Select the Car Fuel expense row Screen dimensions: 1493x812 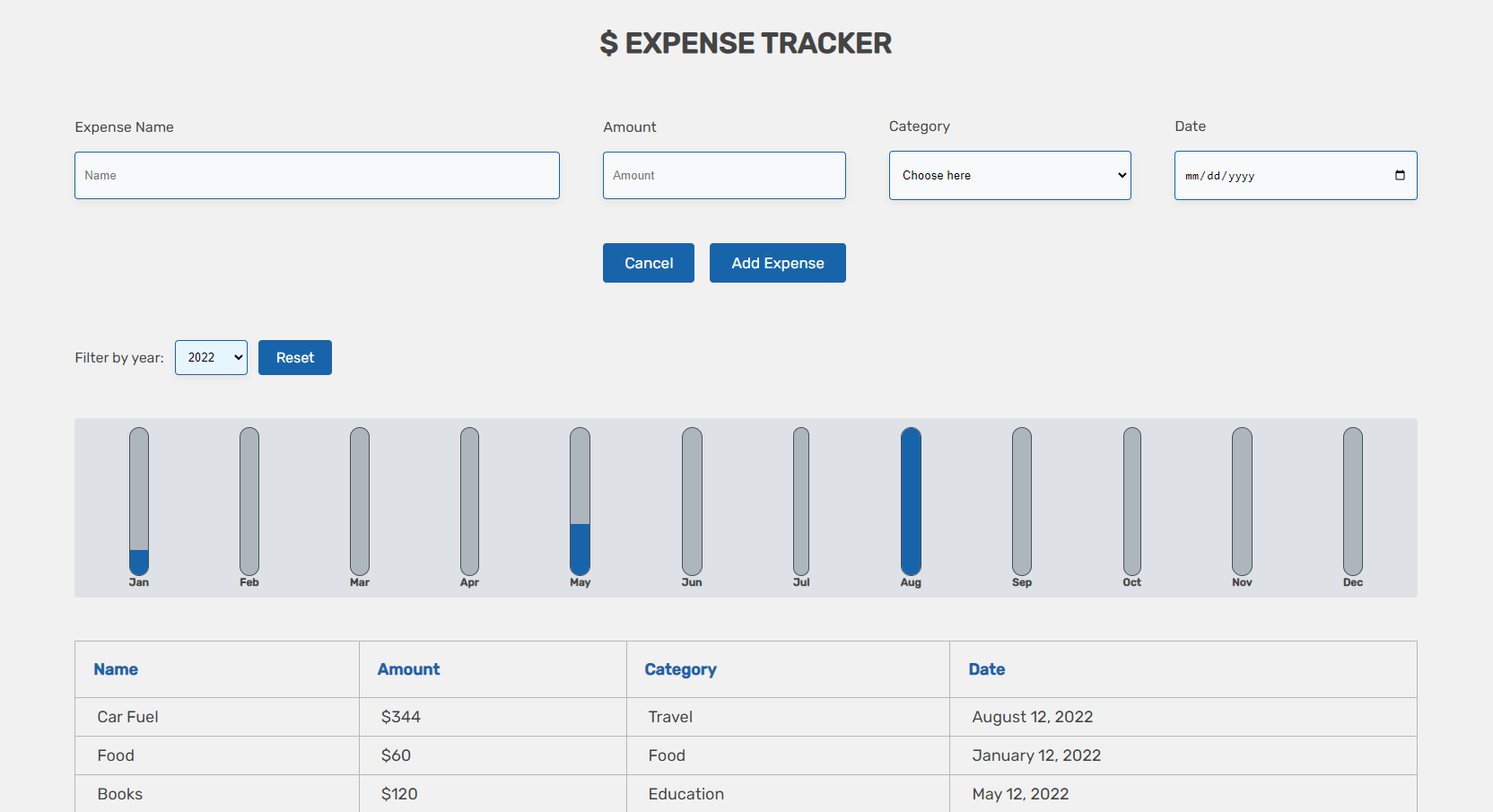click(359, 717)
